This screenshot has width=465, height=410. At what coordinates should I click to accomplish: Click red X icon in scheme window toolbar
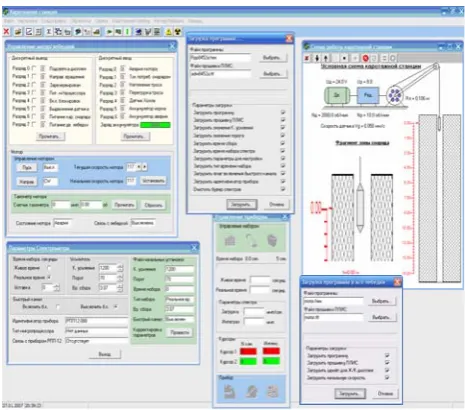[307, 58]
